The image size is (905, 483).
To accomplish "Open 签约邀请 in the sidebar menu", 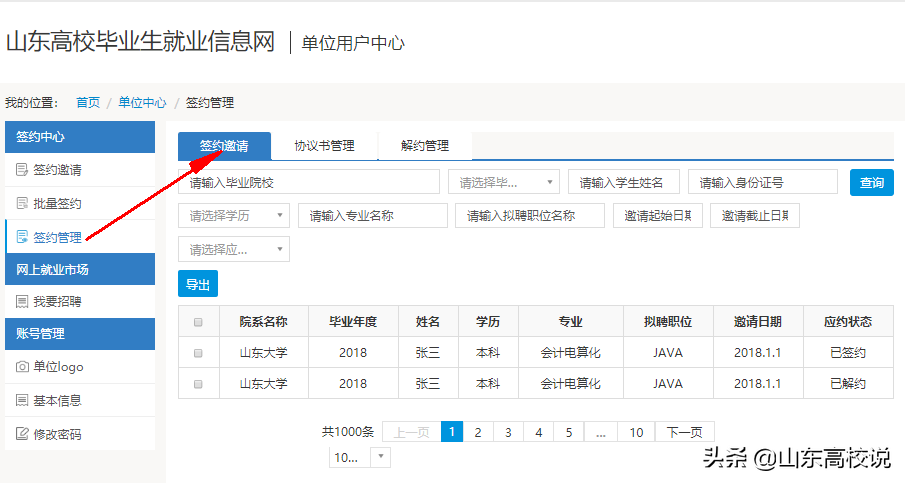I will coord(80,170).
